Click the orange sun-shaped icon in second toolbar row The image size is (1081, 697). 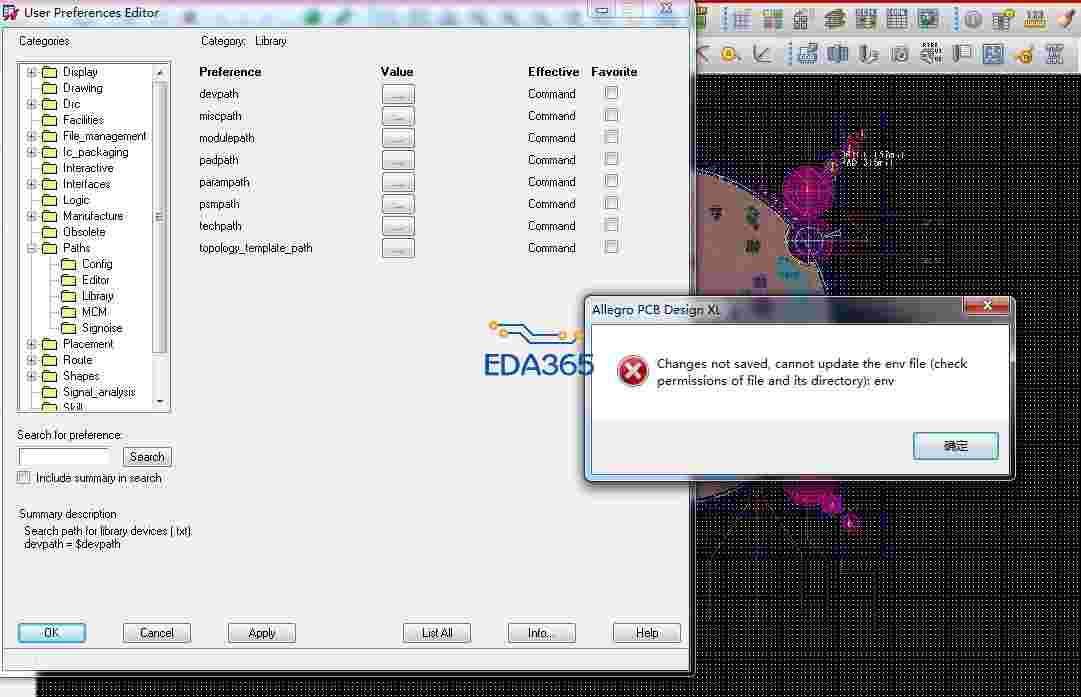pyautogui.click(x=1024, y=54)
